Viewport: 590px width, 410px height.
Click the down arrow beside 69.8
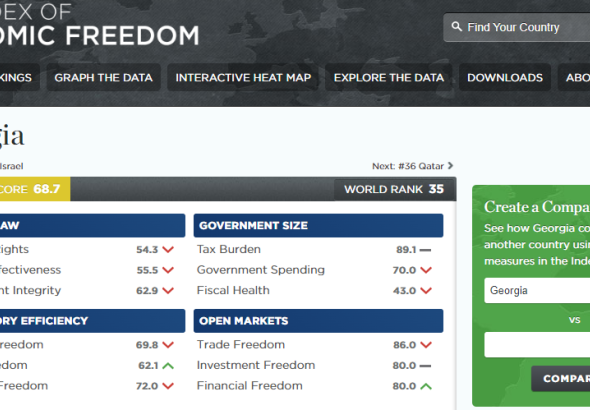tap(168, 345)
